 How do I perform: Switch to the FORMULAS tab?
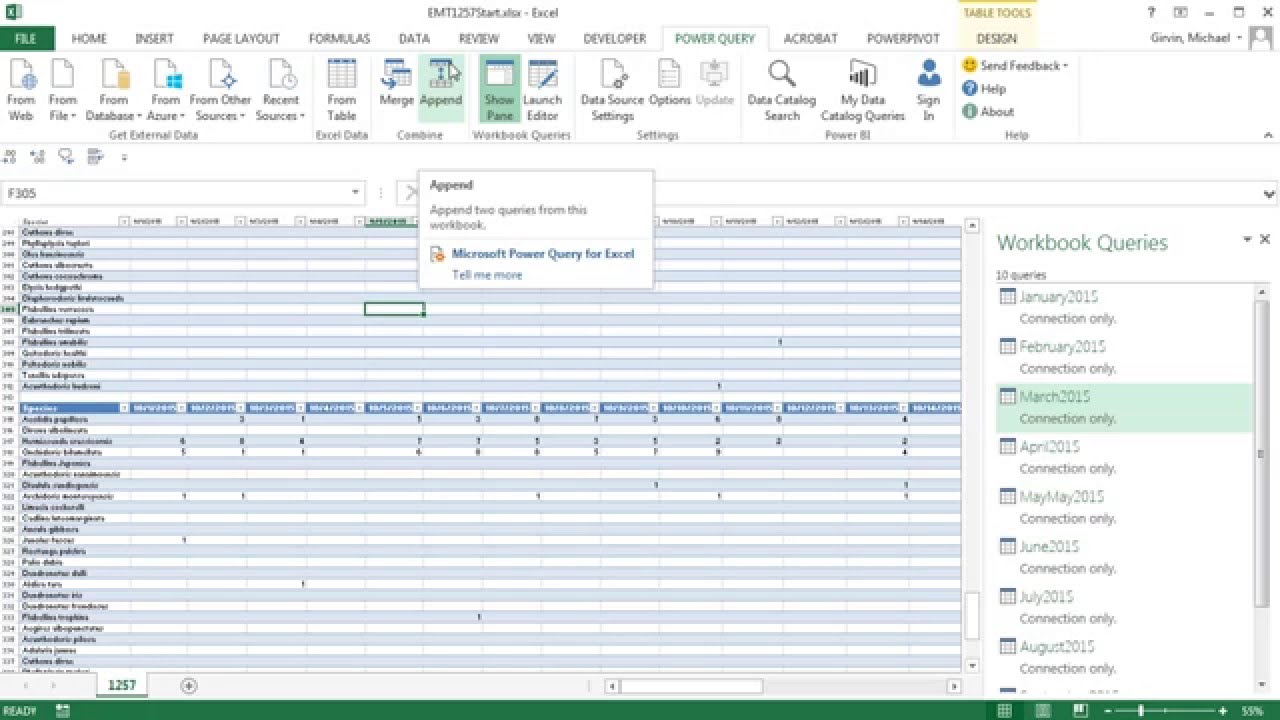click(339, 39)
